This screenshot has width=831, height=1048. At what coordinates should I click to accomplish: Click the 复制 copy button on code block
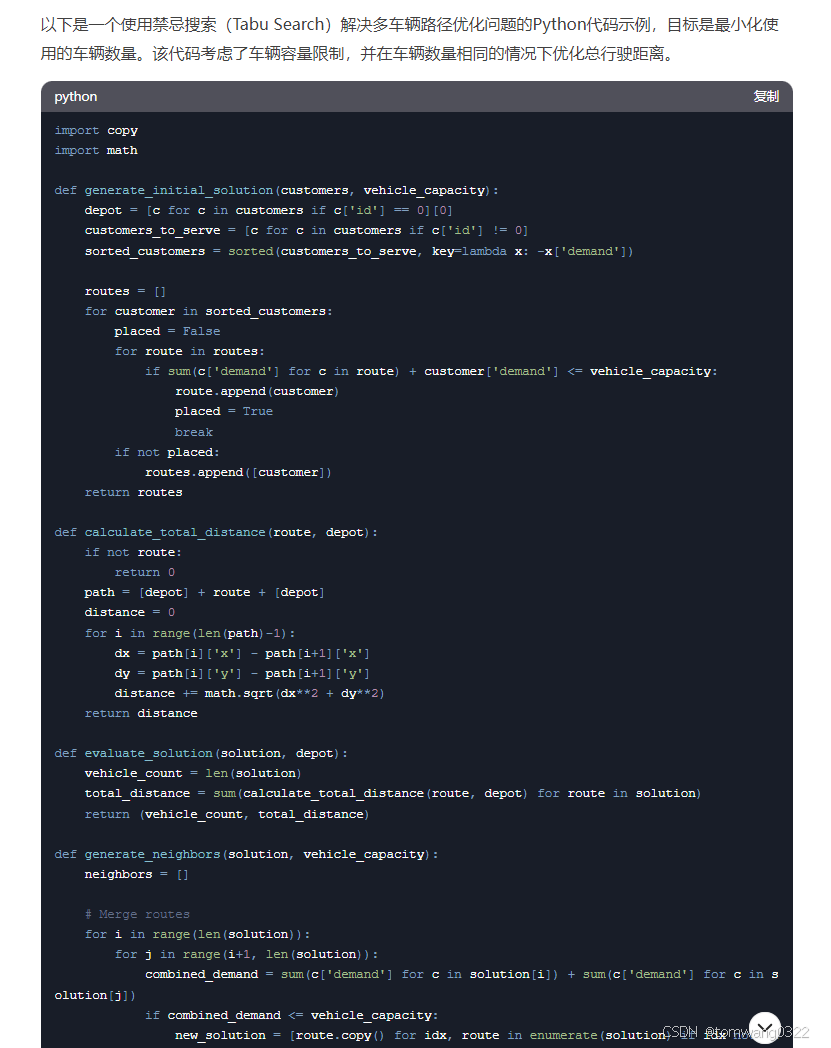tap(765, 96)
